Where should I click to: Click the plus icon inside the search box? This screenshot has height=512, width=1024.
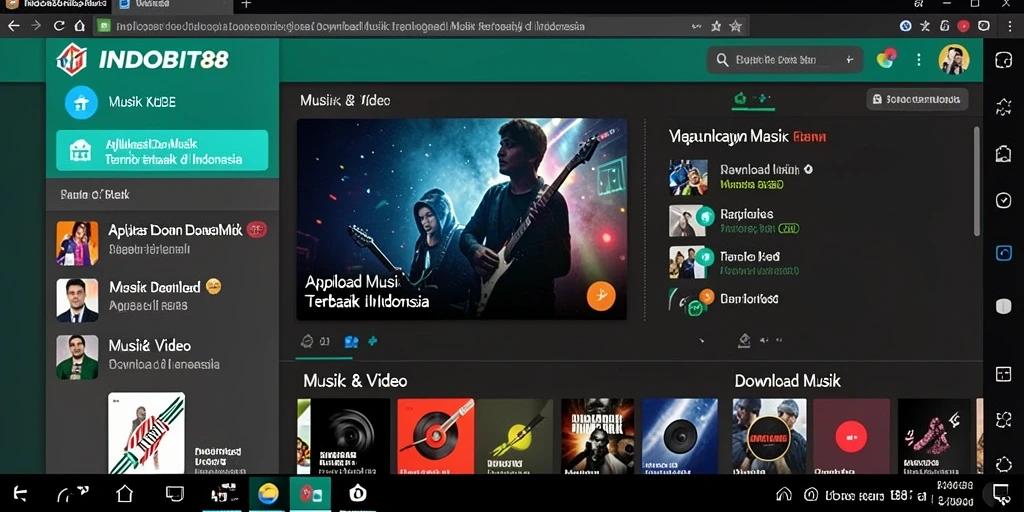[x=849, y=59]
